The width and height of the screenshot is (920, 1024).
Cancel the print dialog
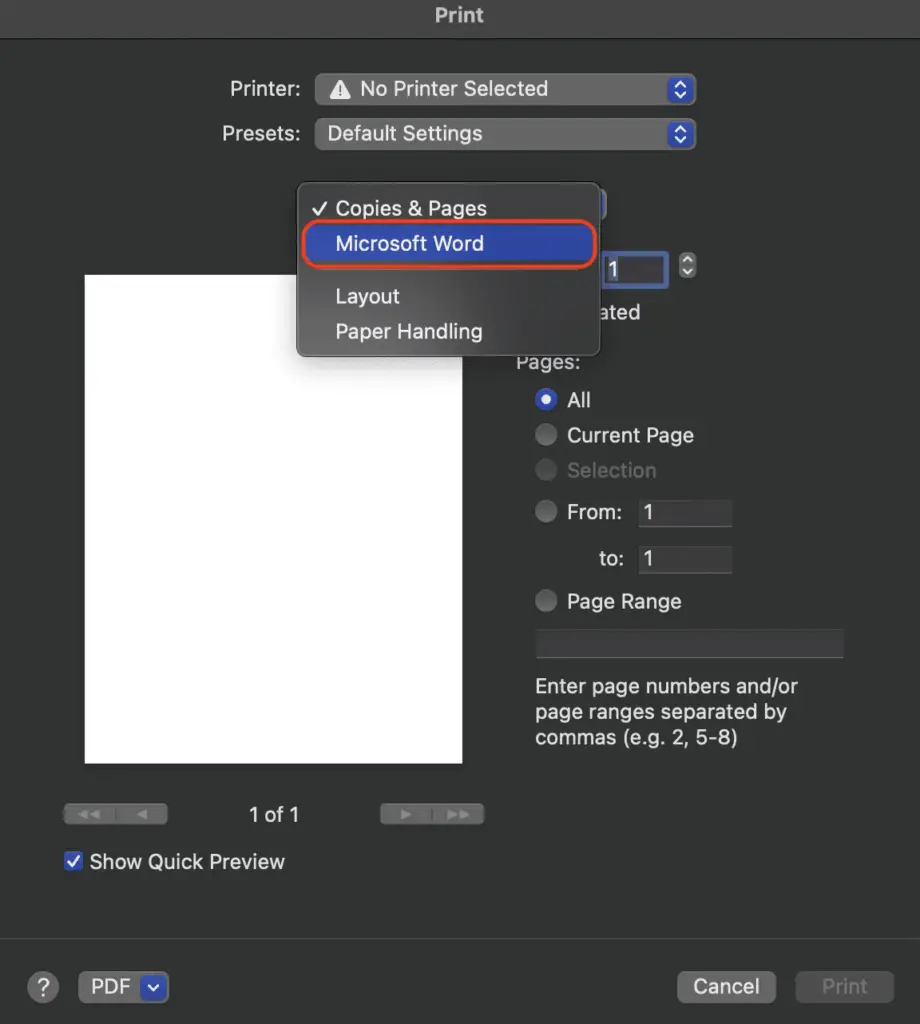[726, 987]
